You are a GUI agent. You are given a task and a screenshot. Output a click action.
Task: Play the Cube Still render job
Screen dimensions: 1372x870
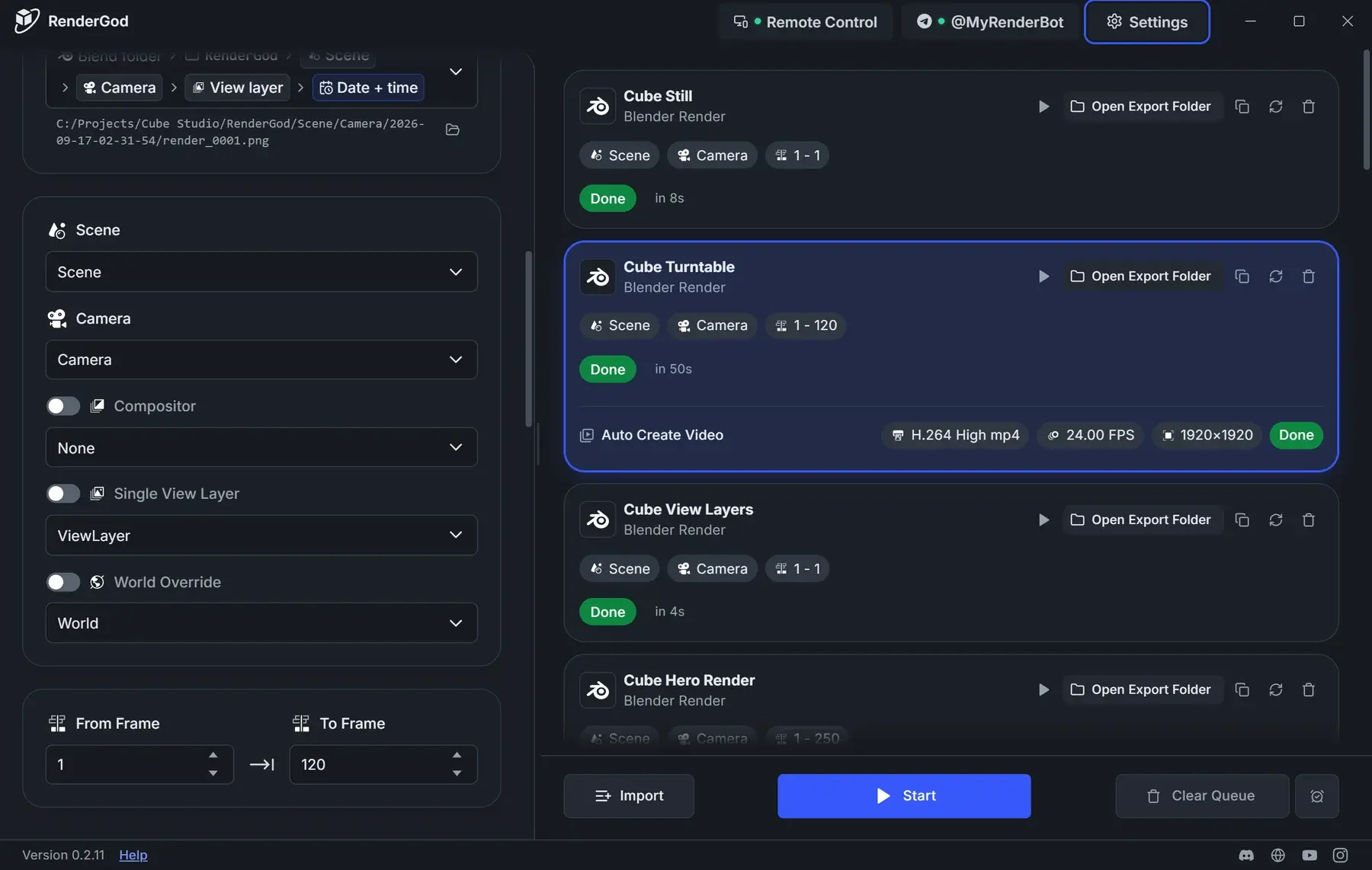pyautogui.click(x=1043, y=107)
